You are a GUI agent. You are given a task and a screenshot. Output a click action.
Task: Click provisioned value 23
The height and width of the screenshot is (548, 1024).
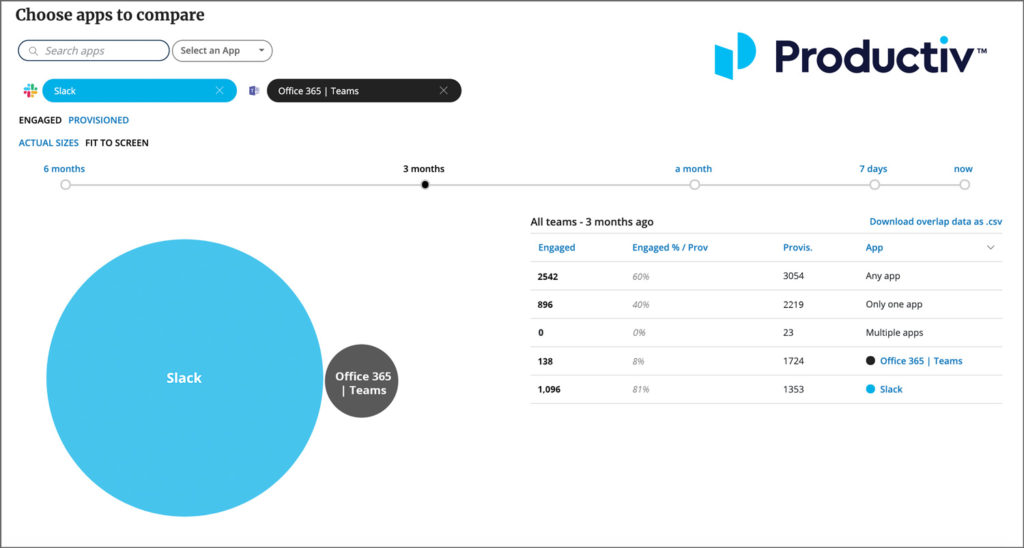[788, 332]
